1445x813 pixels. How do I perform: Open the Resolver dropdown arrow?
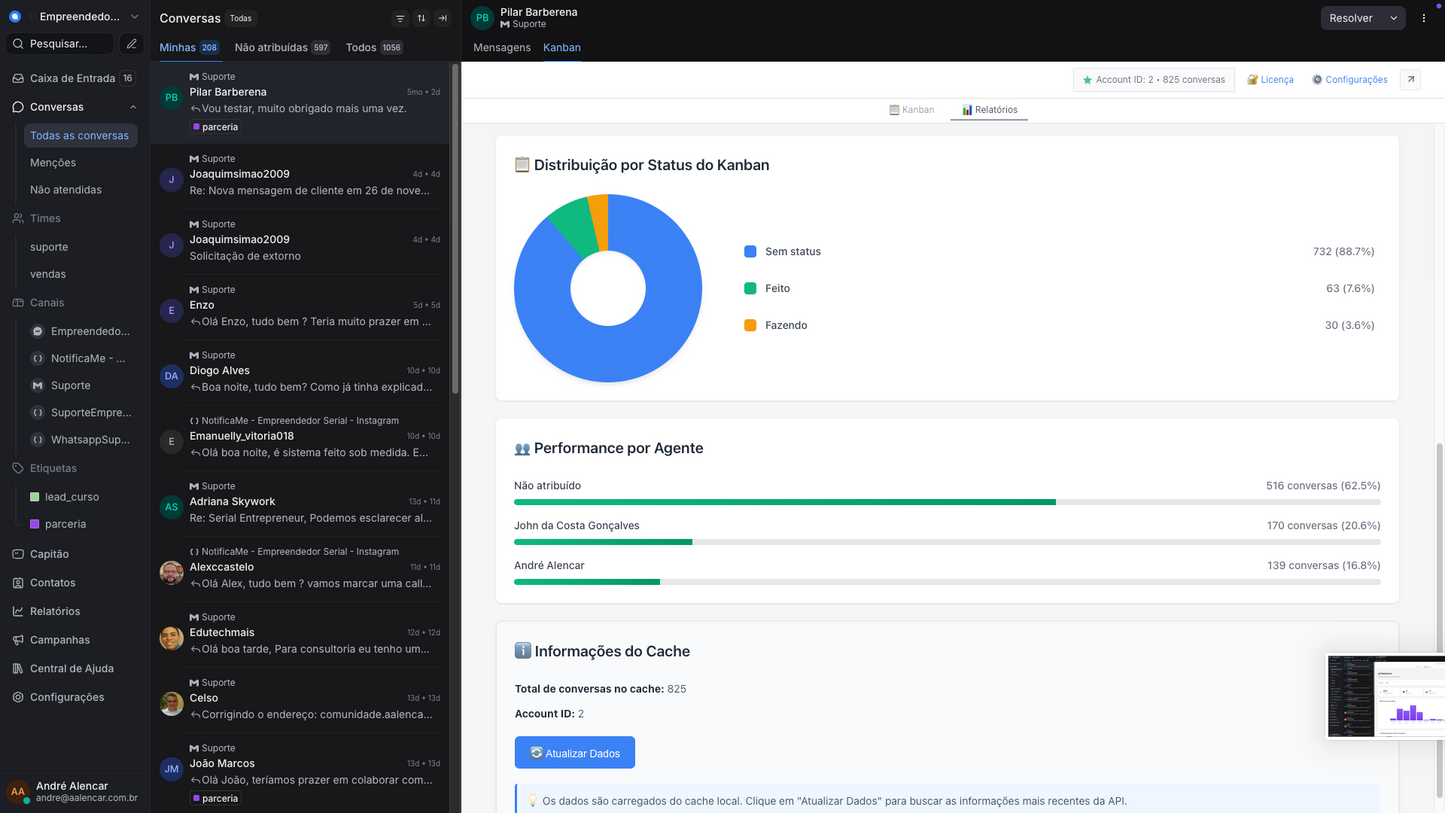point(1392,17)
